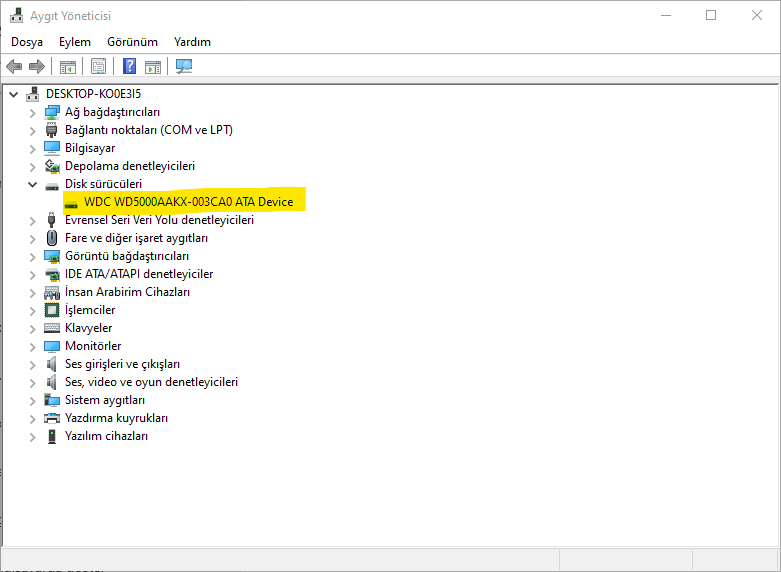Select the WDC WD5000AAKX disk drive icon
Screen dimensions: 781x572
pyautogui.click(x=71, y=203)
